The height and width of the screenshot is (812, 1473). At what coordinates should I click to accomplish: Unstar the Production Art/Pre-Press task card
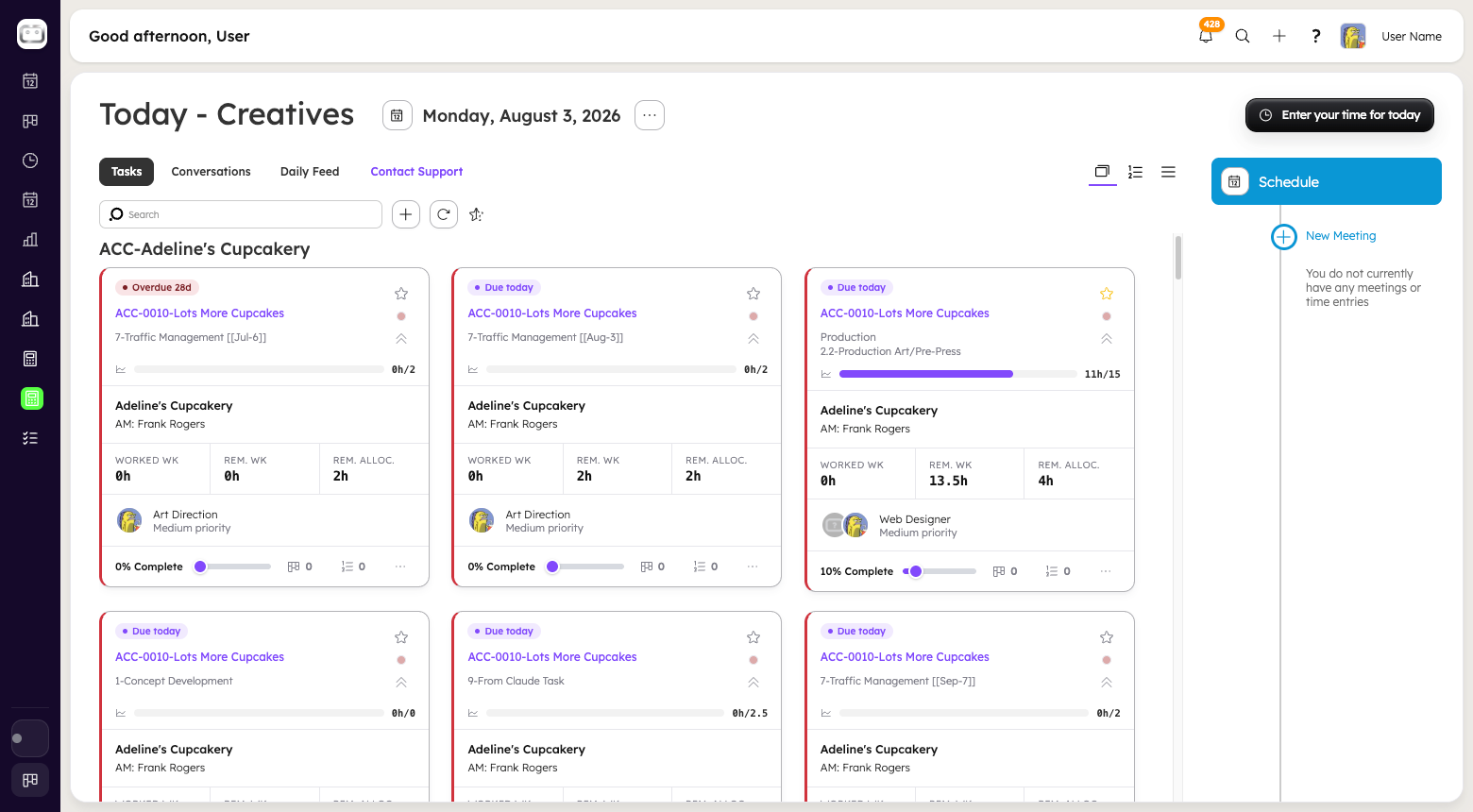[1107, 294]
